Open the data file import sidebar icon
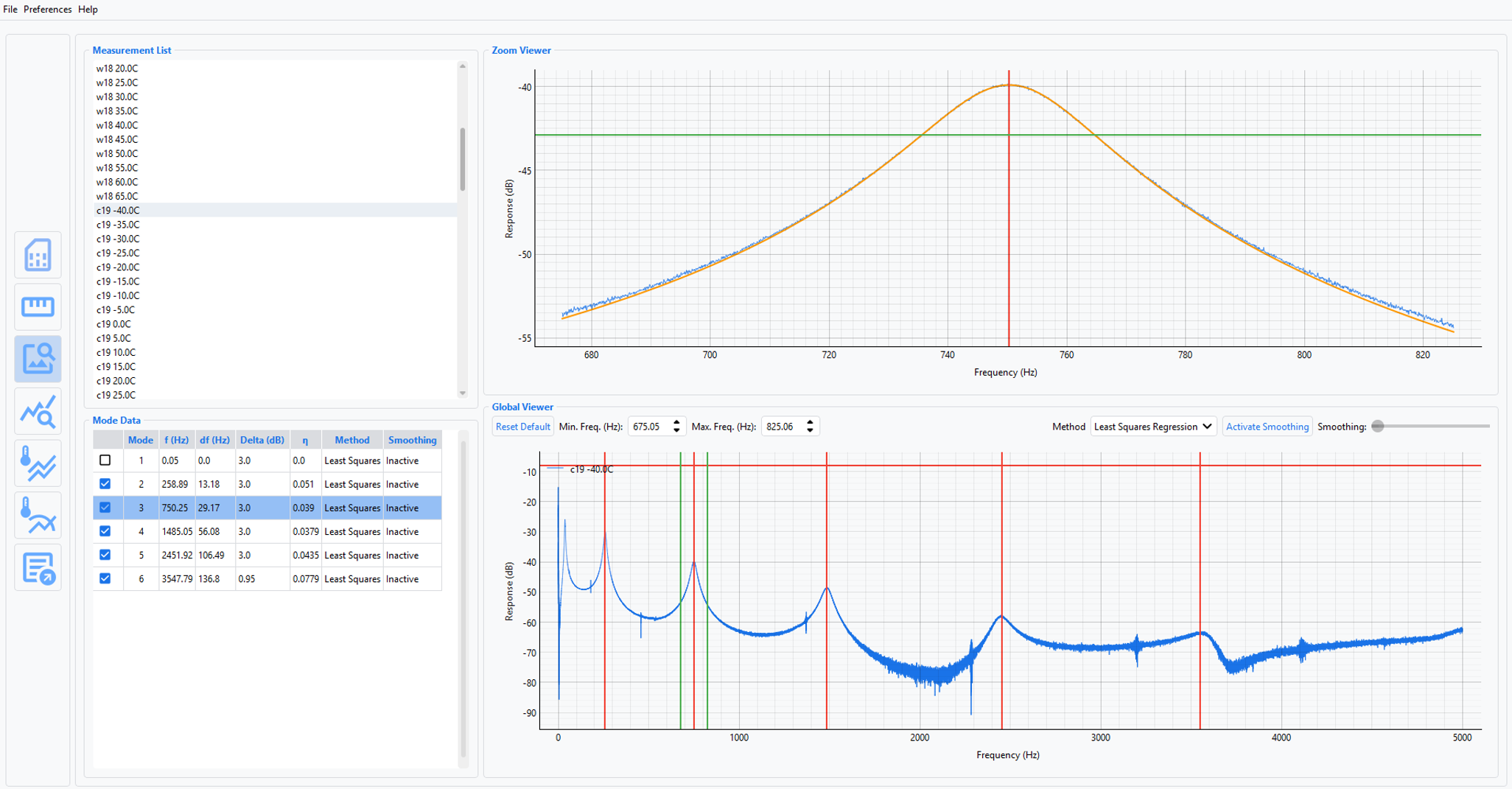The image size is (1512, 789). coord(38,255)
